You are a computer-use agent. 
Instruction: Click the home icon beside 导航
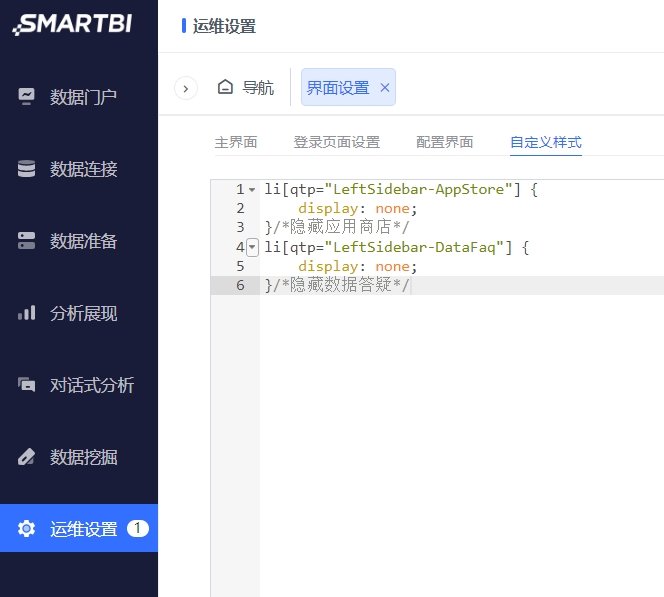225,87
